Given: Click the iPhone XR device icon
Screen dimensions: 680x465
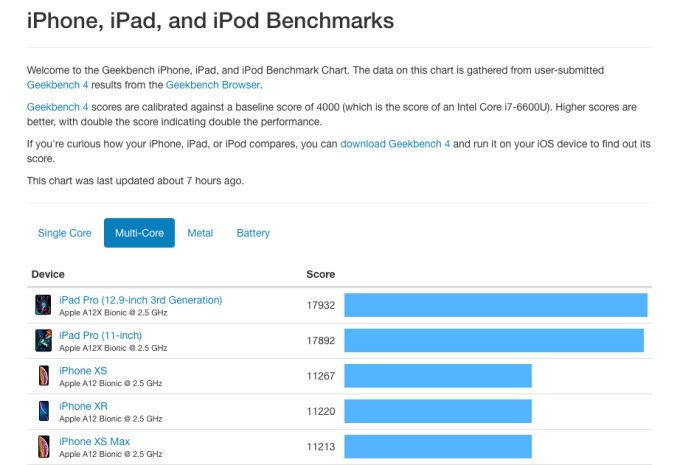Looking at the screenshot, I should coord(43,411).
